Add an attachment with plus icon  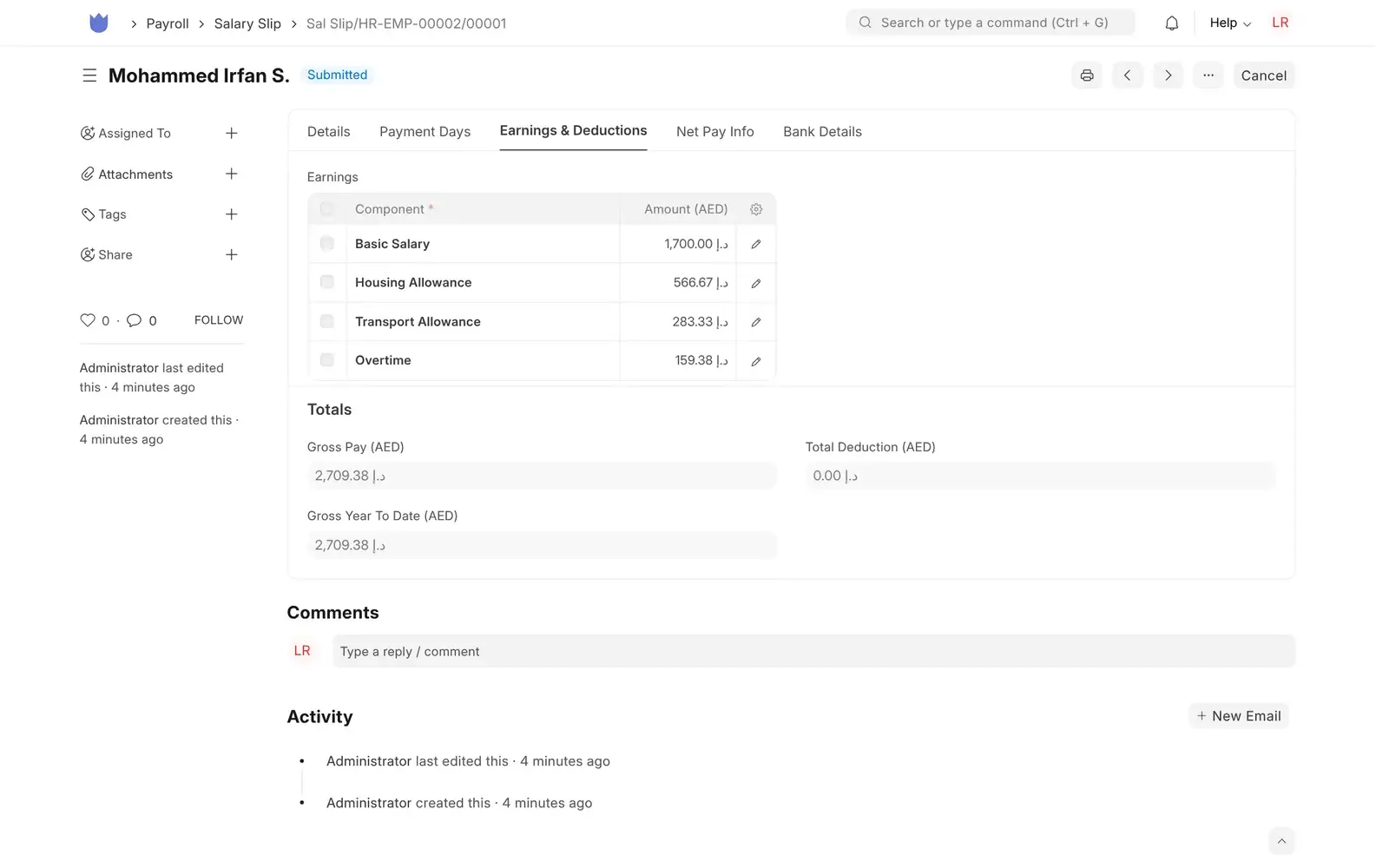pyautogui.click(x=232, y=174)
